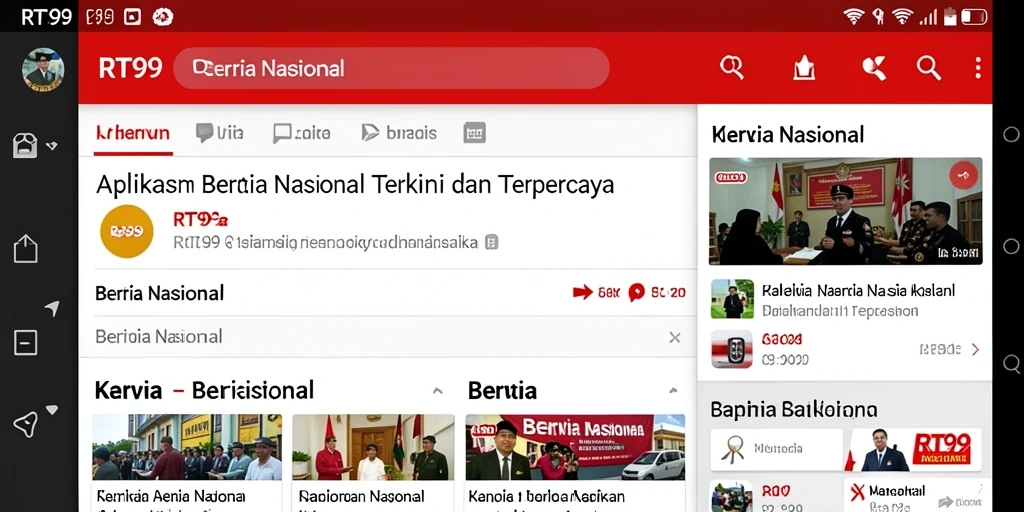Tap the cursor arrow icon in sidebar
The width and height of the screenshot is (1024, 512).
(52, 308)
